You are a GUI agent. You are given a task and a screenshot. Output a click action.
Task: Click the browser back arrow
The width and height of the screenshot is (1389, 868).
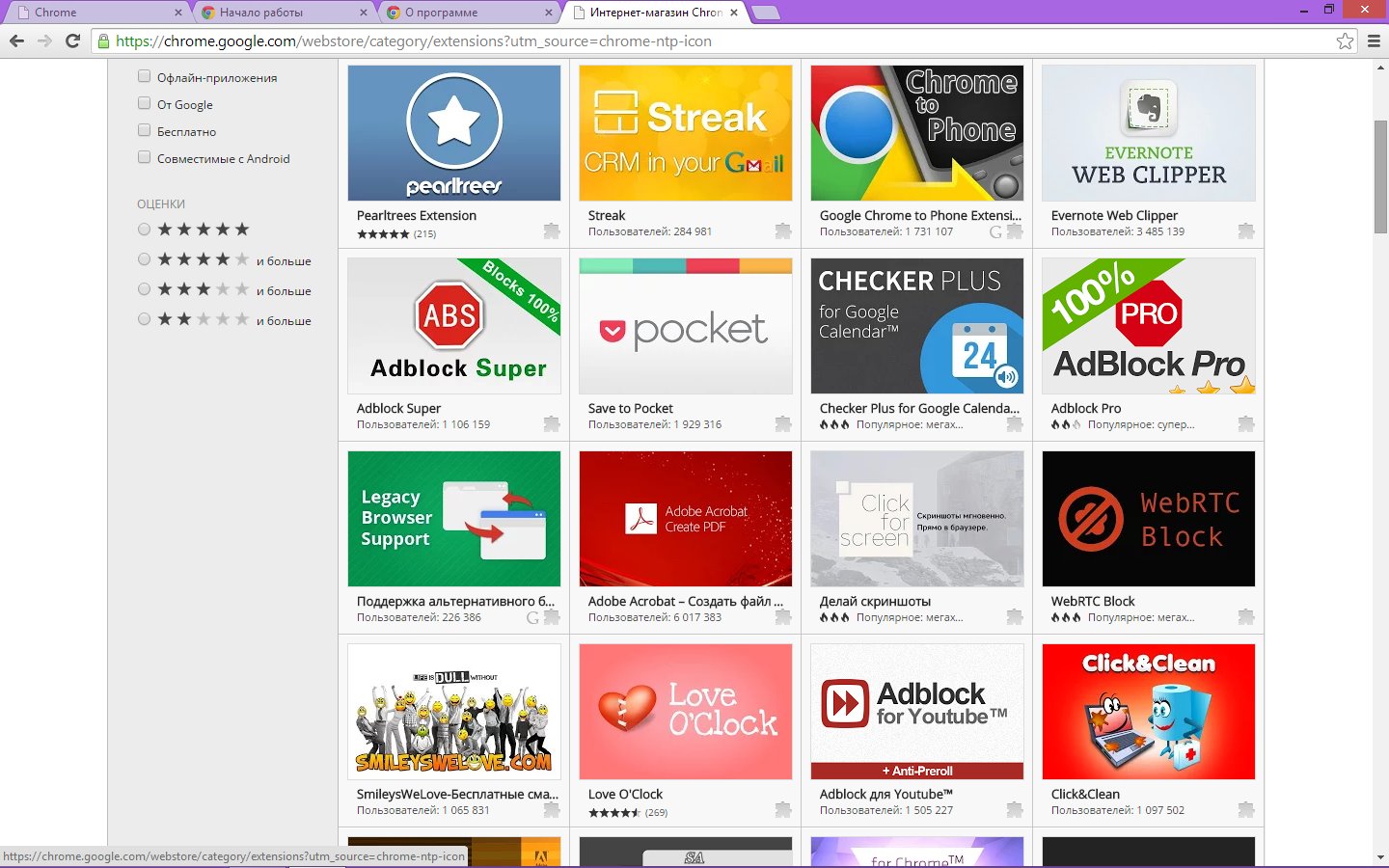tap(16, 41)
